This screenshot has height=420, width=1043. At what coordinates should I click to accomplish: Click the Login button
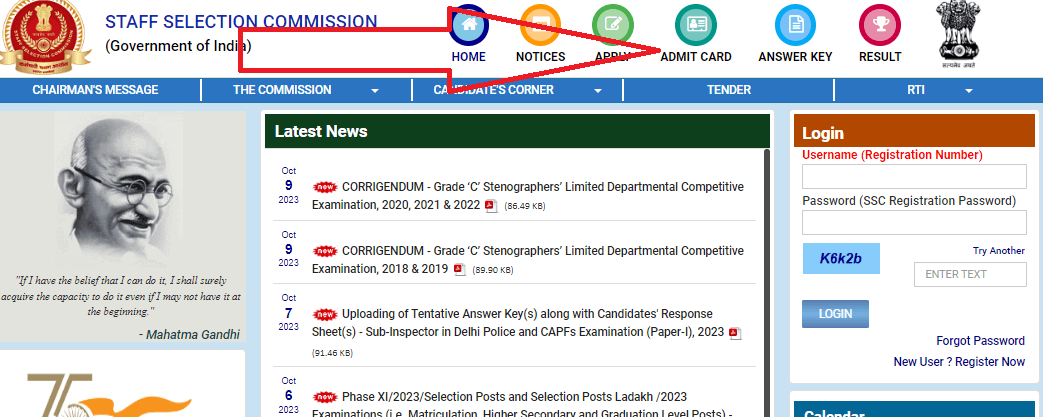pos(835,314)
